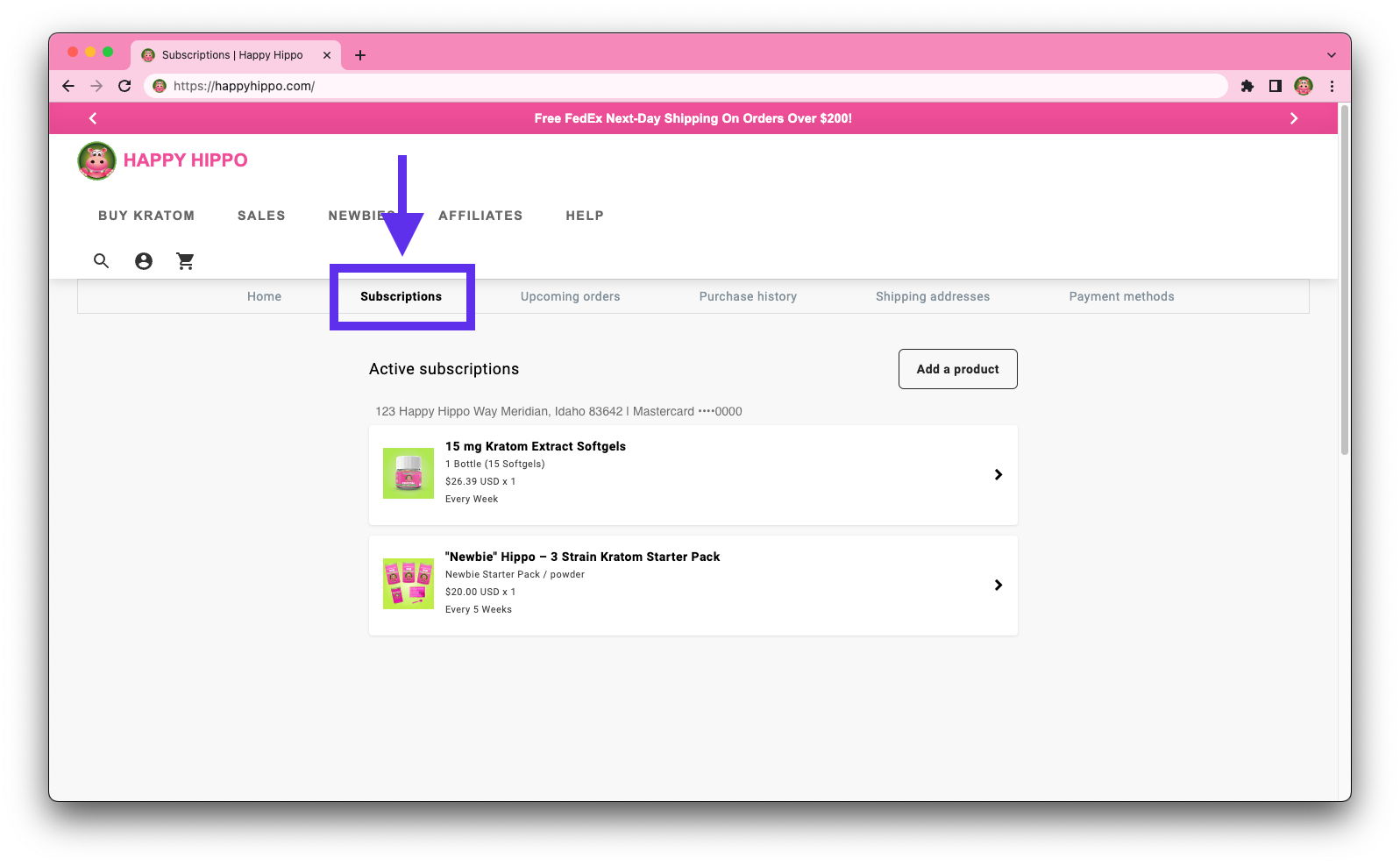Screen dimensions: 1400x866
Task: Open Chrome three-dot menu
Action: 1332,86
